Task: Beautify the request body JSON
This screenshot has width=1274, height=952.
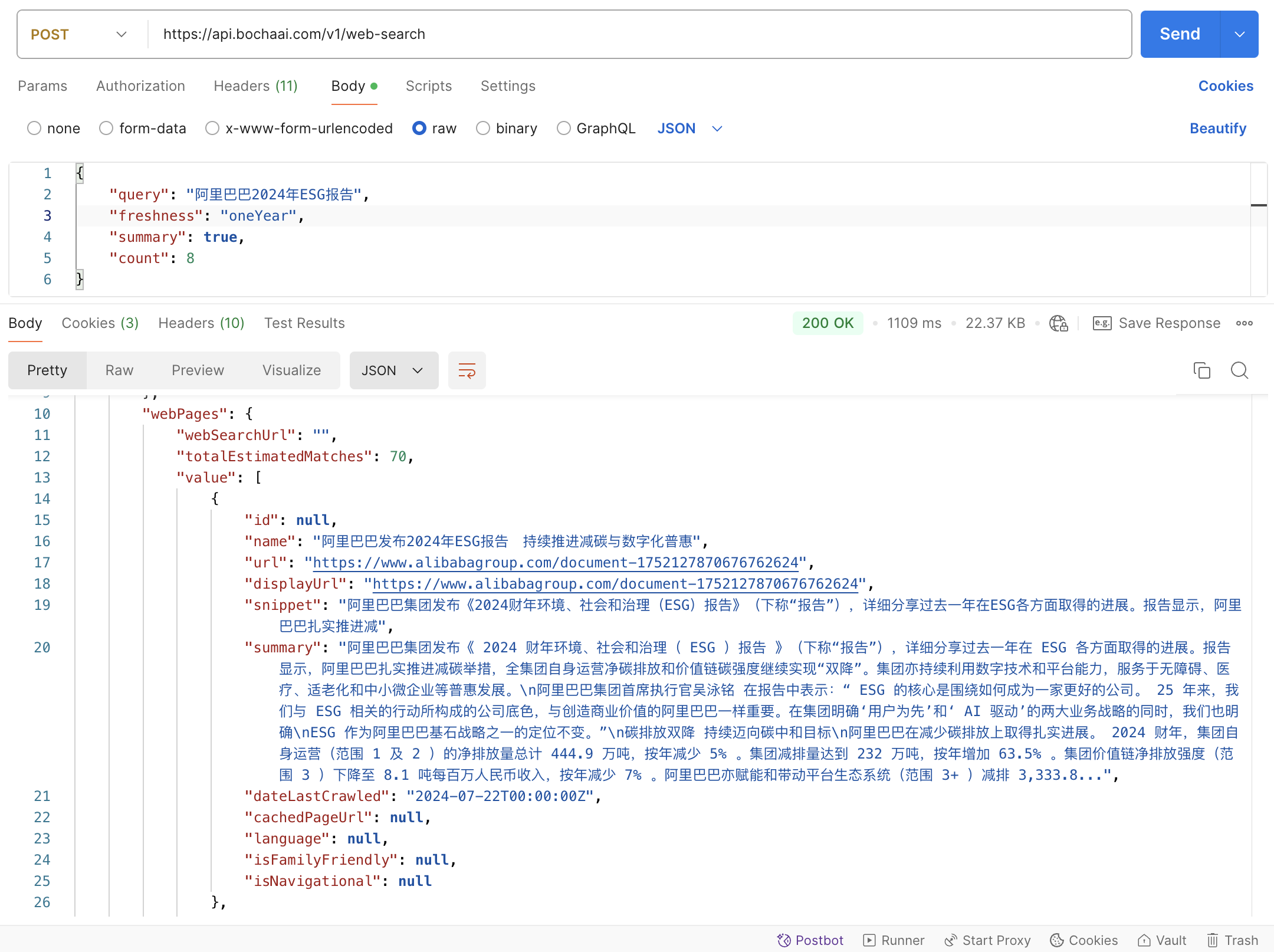Action: (x=1217, y=128)
